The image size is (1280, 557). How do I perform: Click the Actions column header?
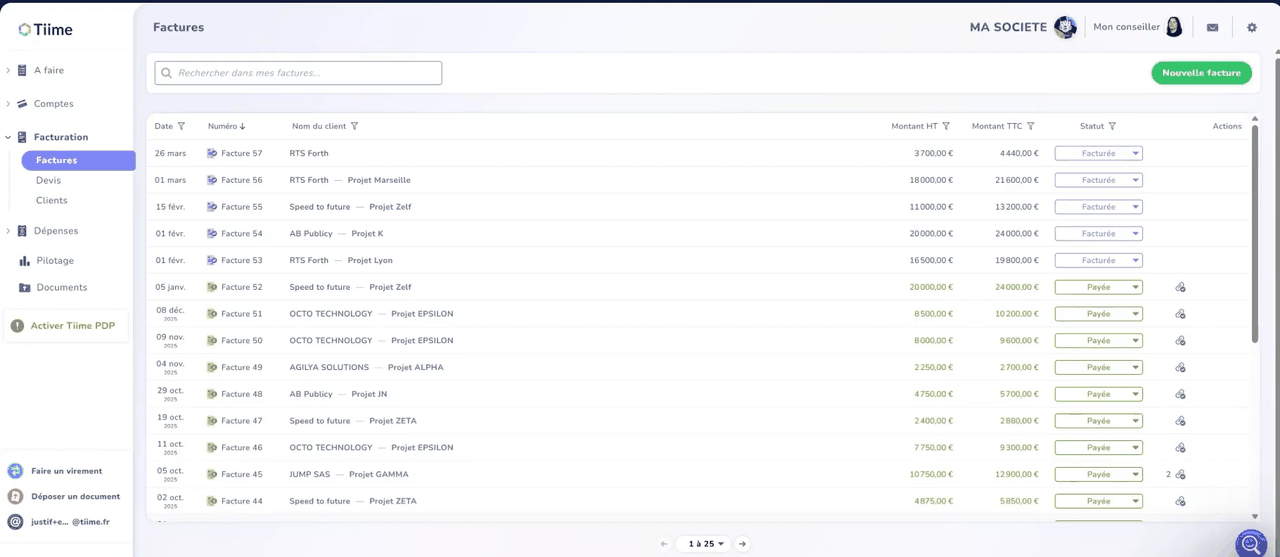[1227, 126]
